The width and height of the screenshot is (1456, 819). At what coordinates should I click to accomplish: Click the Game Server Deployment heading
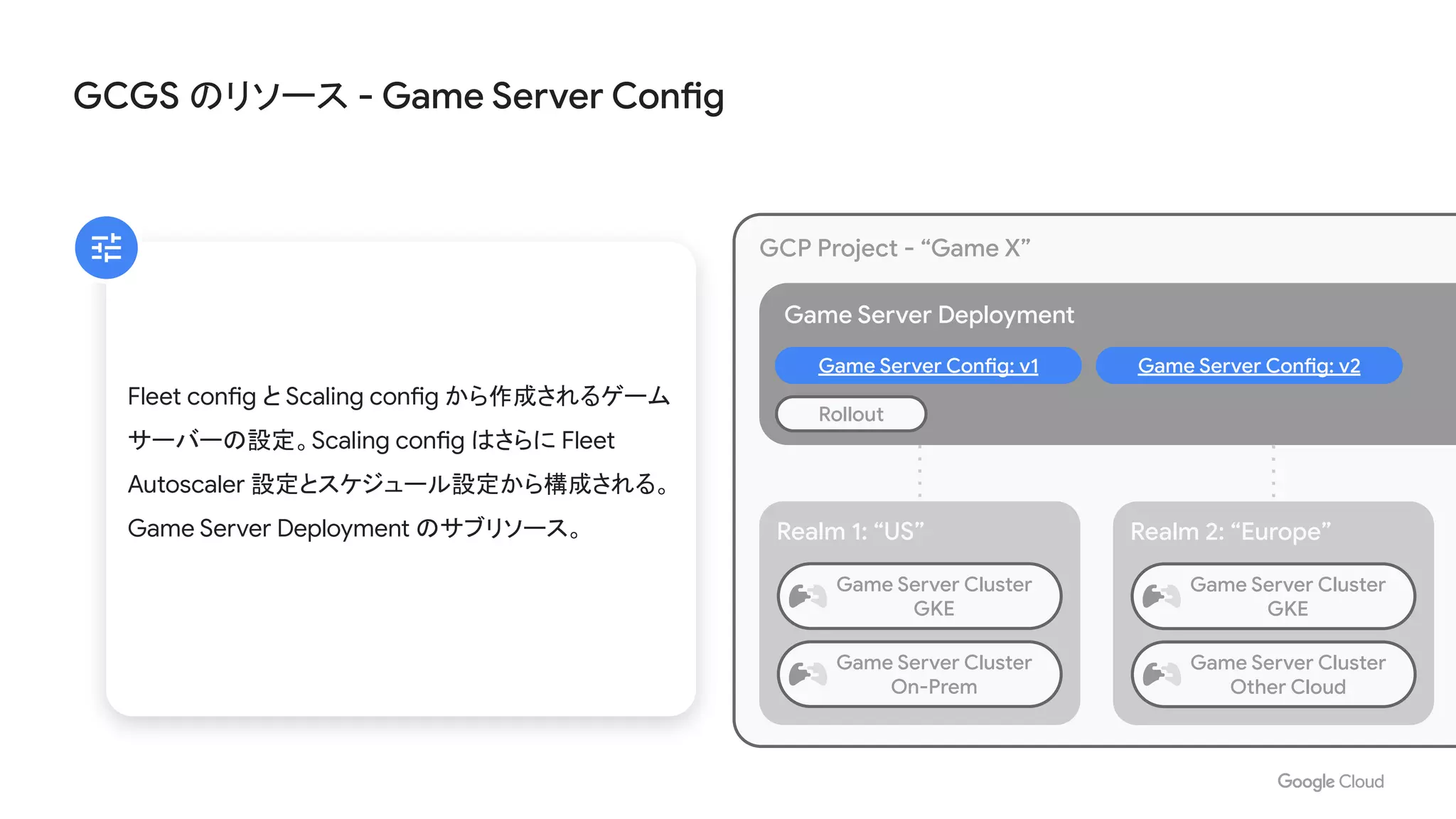point(928,315)
